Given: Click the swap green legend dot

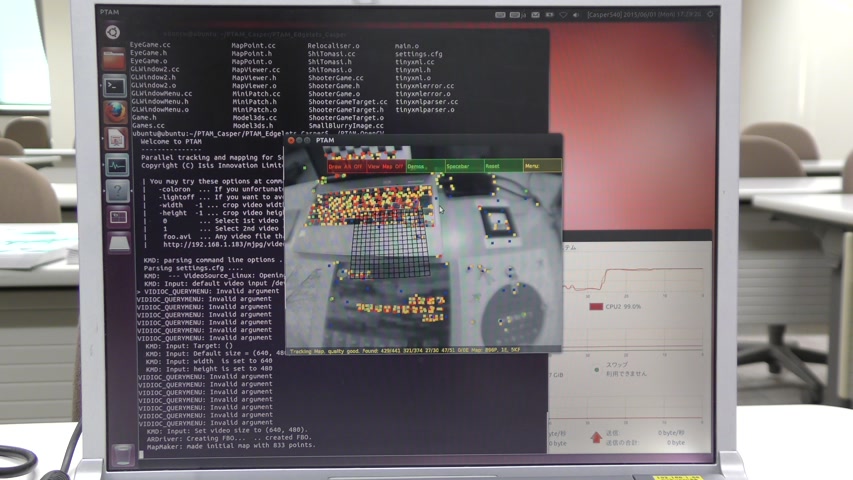Looking at the screenshot, I should [597, 370].
